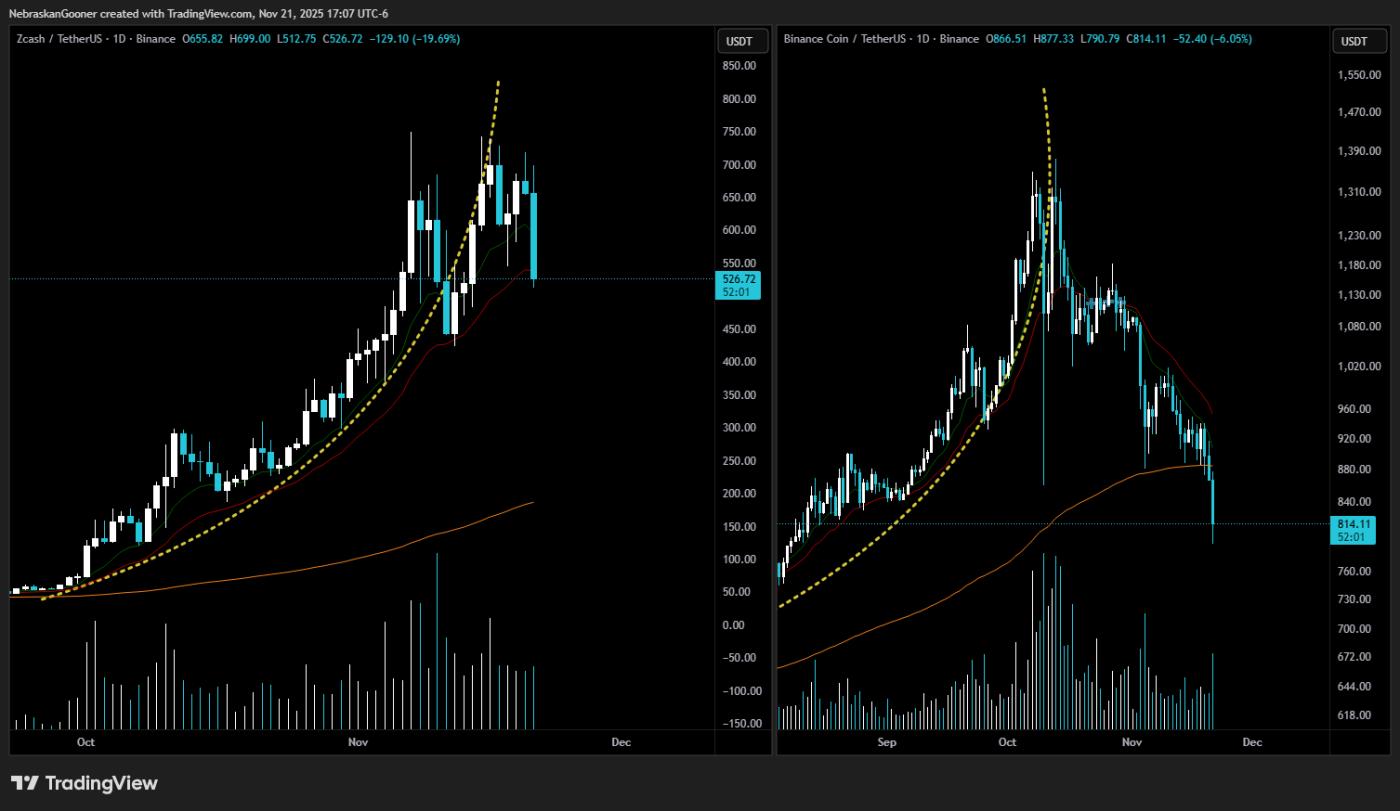This screenshot has height=811, width=1400.
Task: Click the 1,550.00 level on Binance Coin price scale
Action: tap(1358, 76)
